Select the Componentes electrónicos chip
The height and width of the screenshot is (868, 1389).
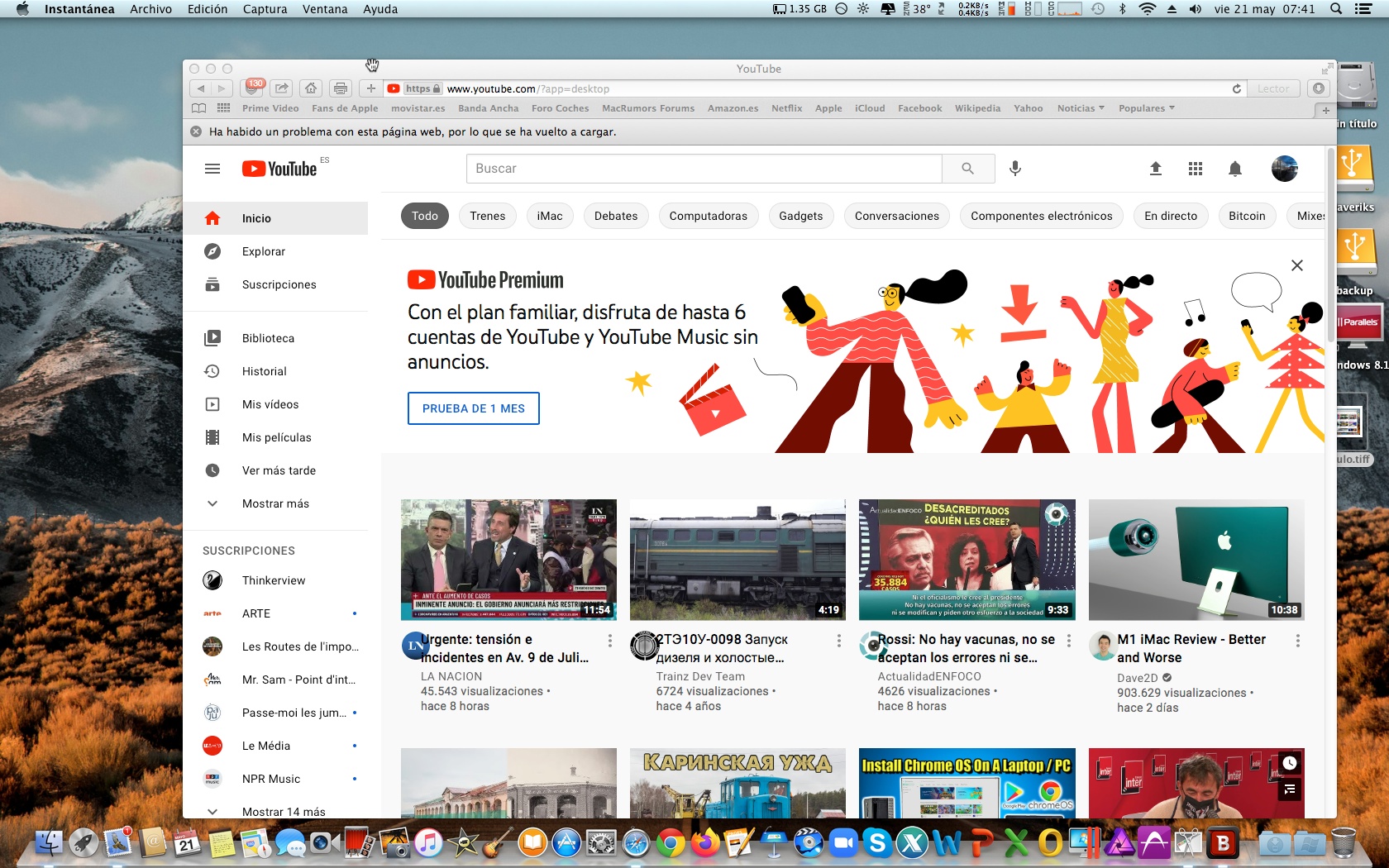point(1042,216)
